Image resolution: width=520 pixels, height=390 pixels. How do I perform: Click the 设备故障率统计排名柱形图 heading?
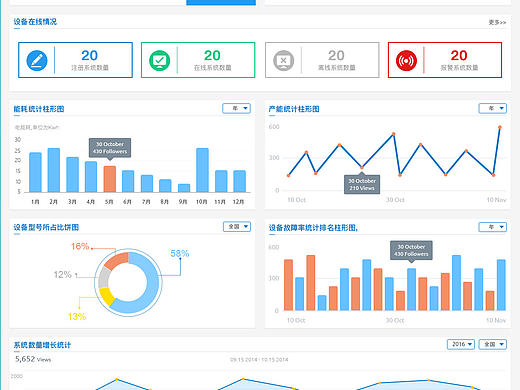point(313,228)
